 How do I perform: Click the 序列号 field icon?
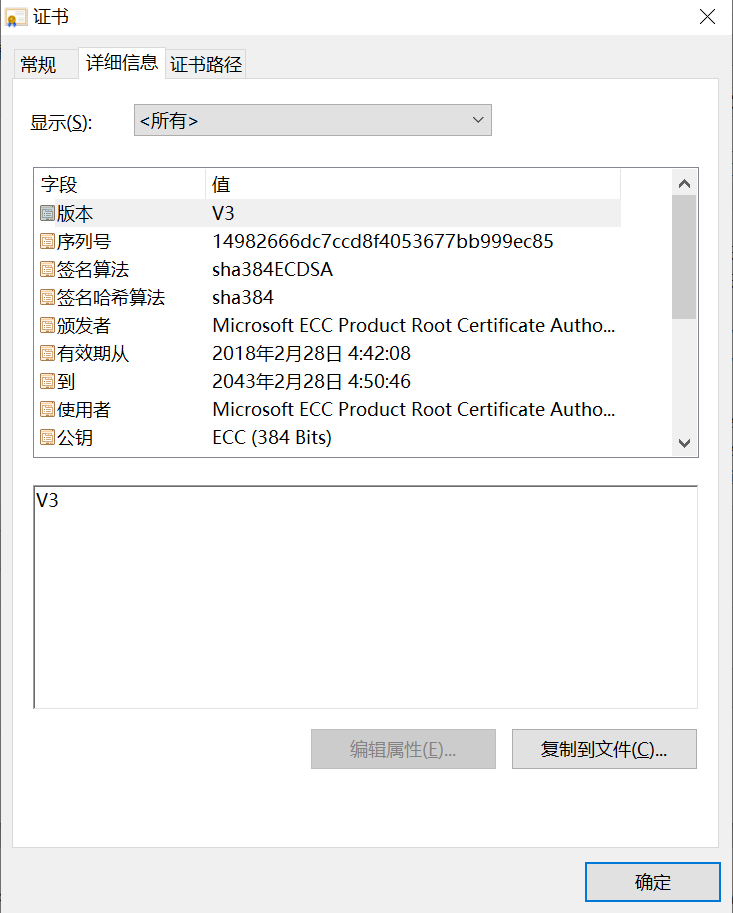tap(47, 242)
